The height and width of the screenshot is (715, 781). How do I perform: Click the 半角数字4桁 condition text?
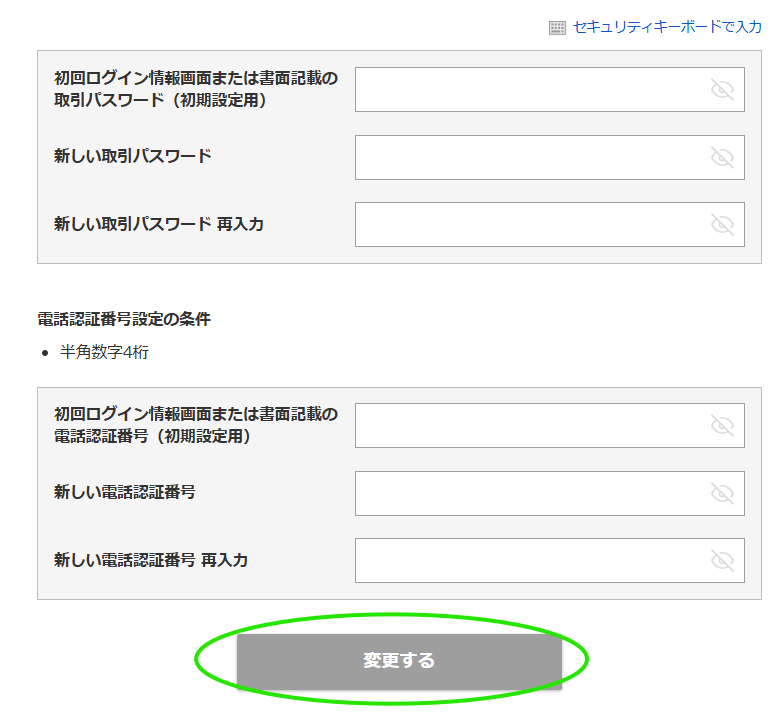click(x=104, y=352)
